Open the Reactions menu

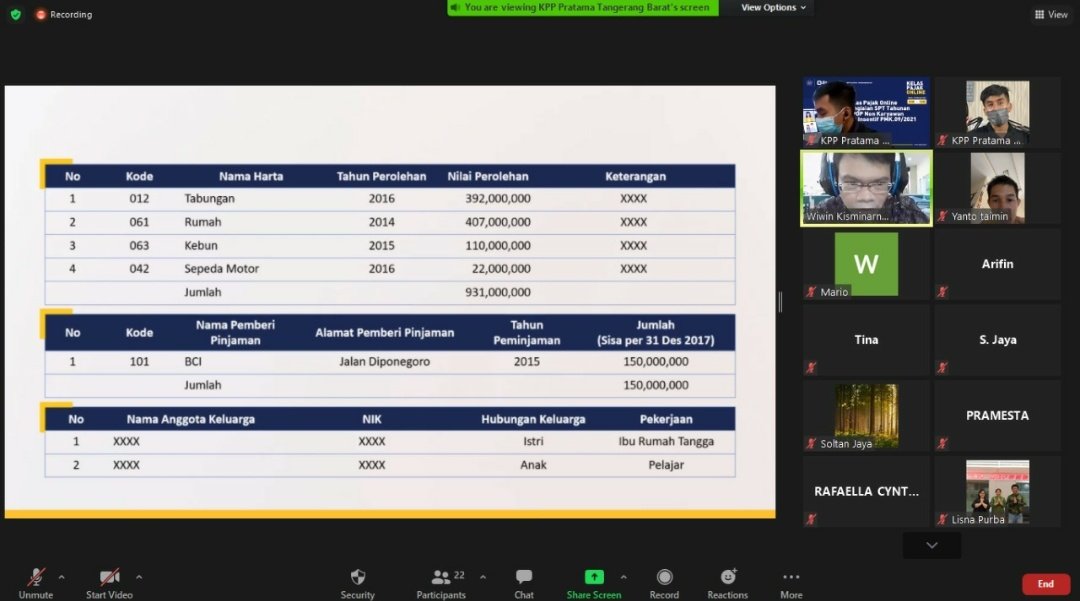[727, 578]
